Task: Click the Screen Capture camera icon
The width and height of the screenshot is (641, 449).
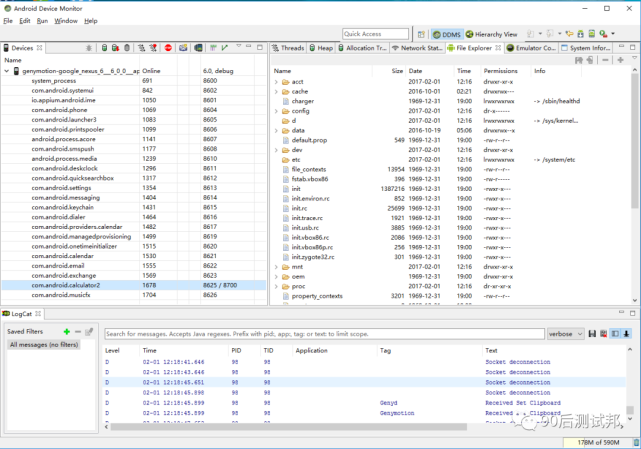Action: tap(184, 47)
